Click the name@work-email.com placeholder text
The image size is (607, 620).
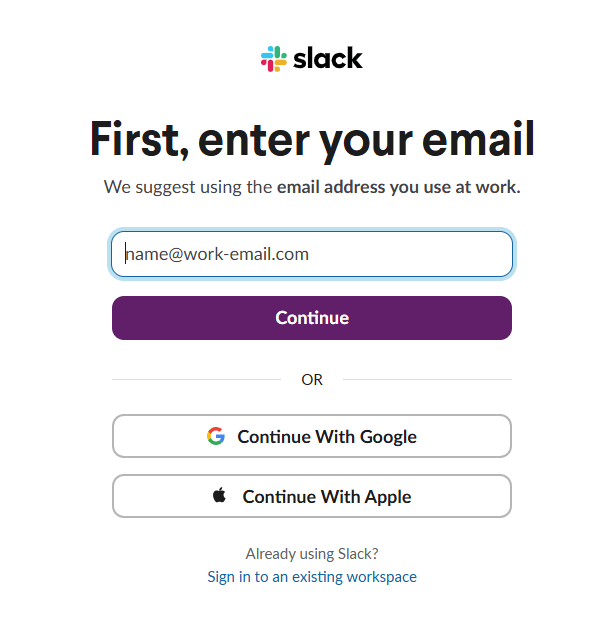[217, 254]
